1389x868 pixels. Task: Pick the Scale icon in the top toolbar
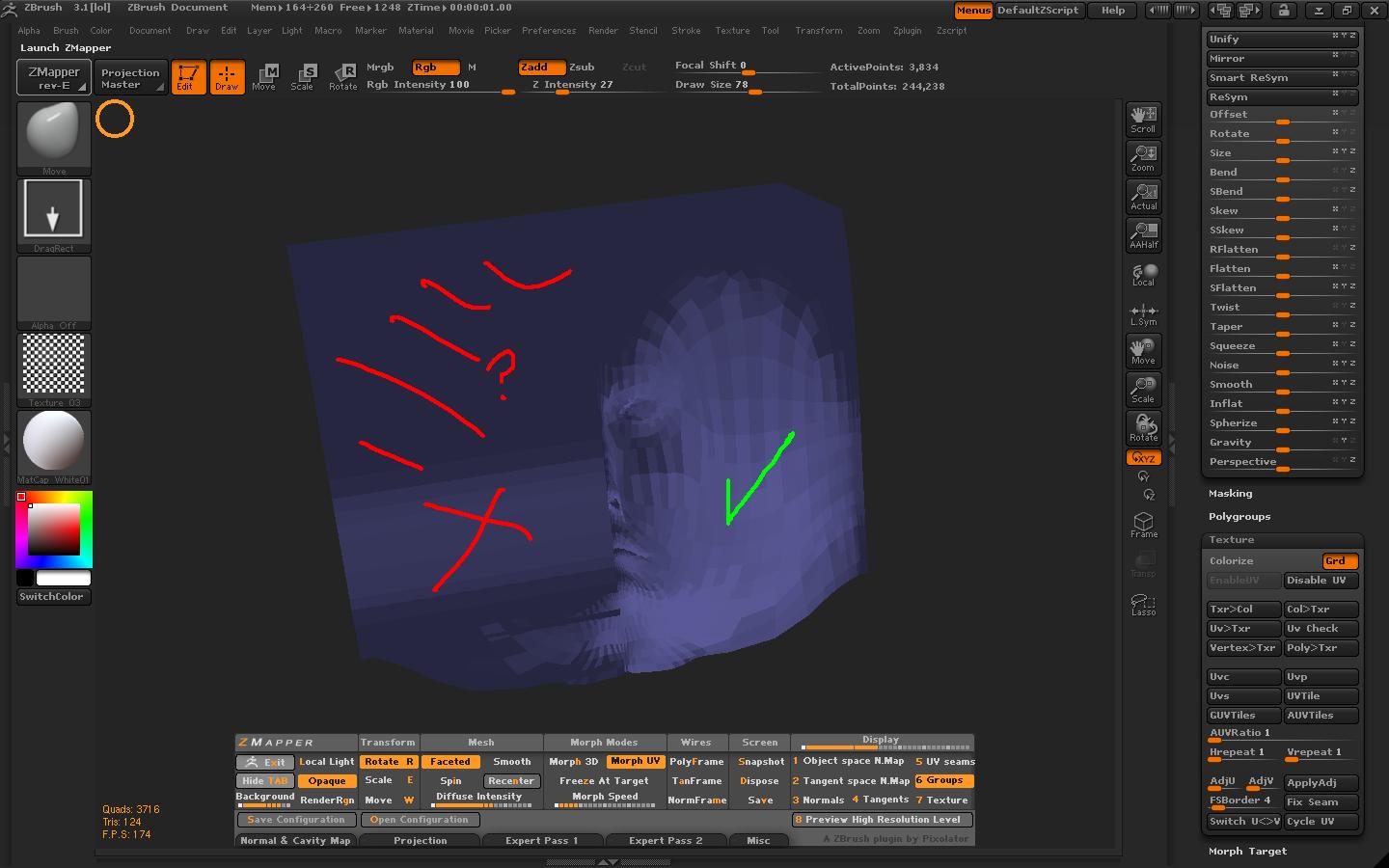click(302, 76)
